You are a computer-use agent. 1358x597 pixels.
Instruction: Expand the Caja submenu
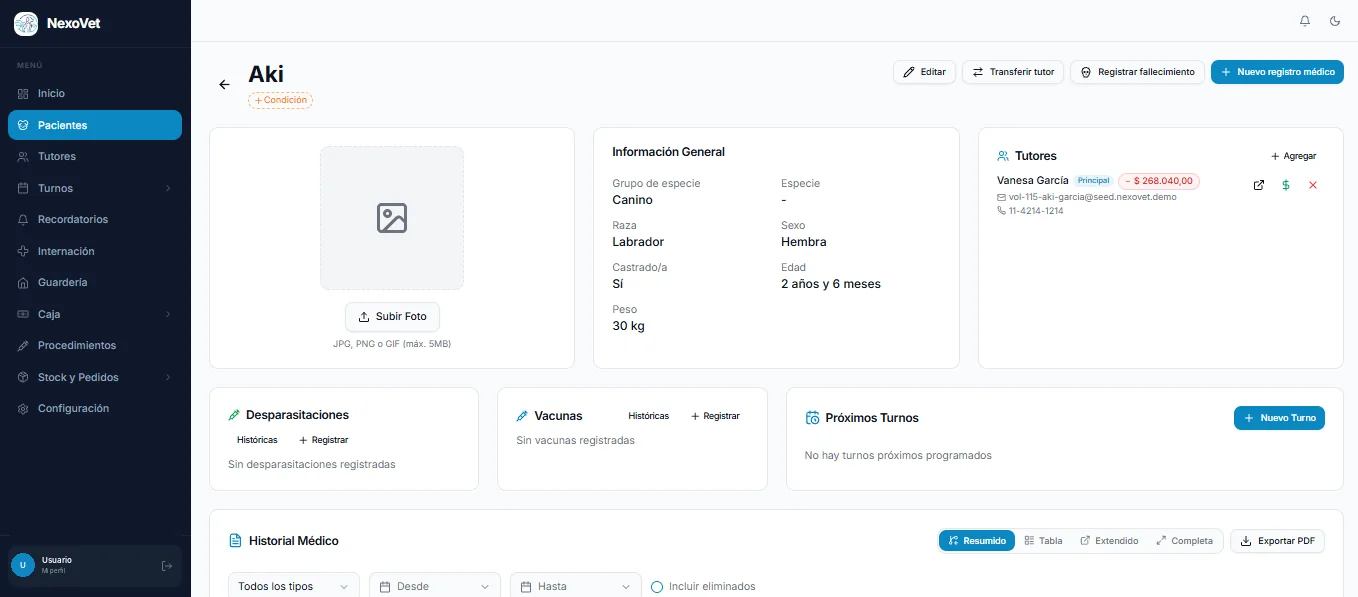click(x=95, y=314)
